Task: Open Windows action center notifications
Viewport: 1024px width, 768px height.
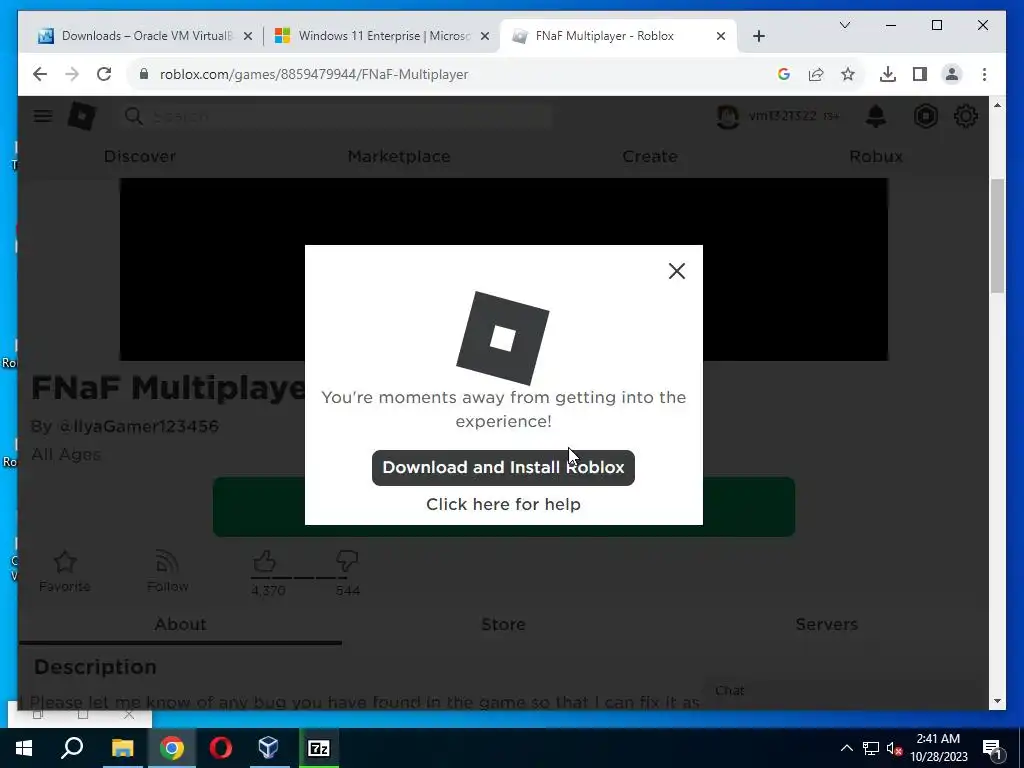Action: coord(993,748)
